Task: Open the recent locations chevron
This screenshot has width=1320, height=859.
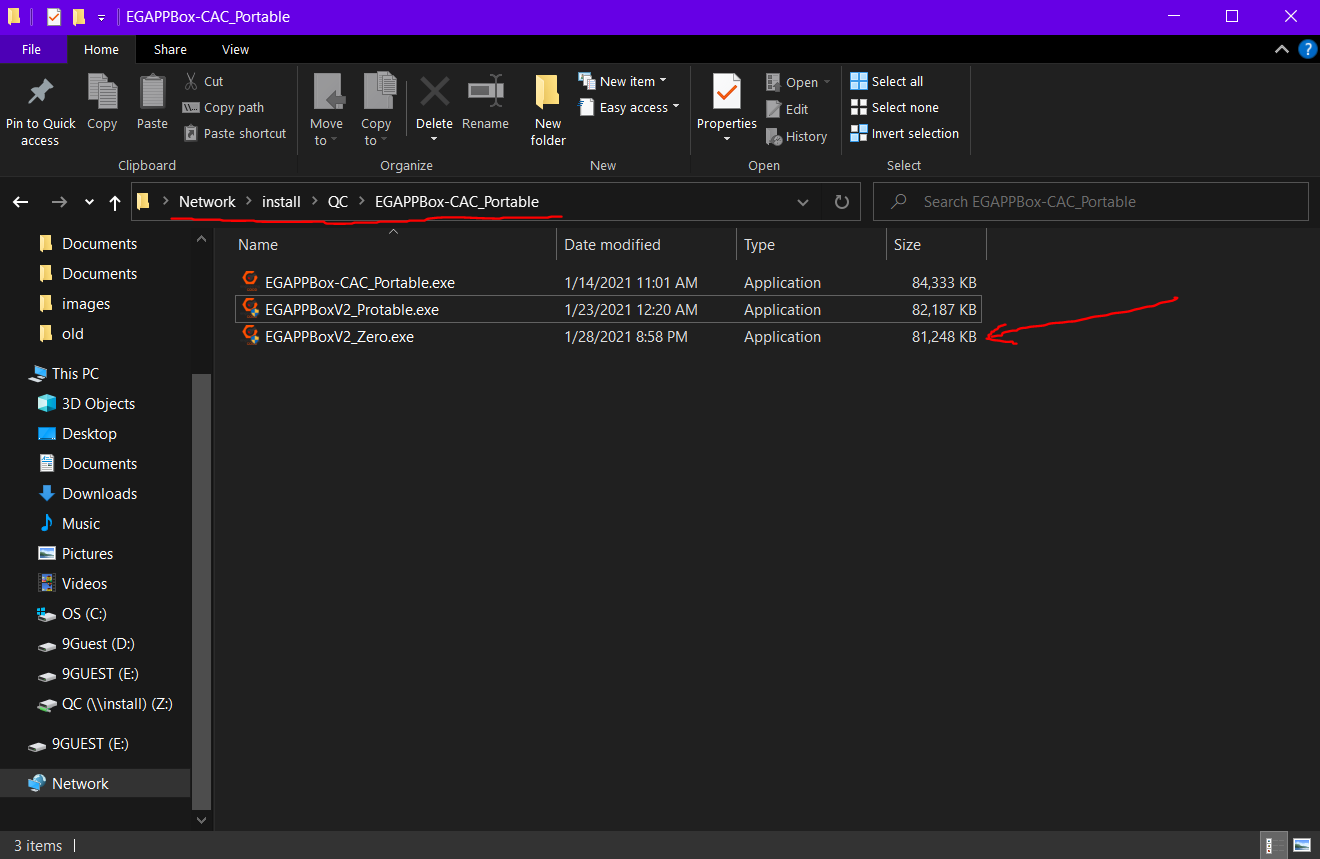Action: (x=89, y=202)
